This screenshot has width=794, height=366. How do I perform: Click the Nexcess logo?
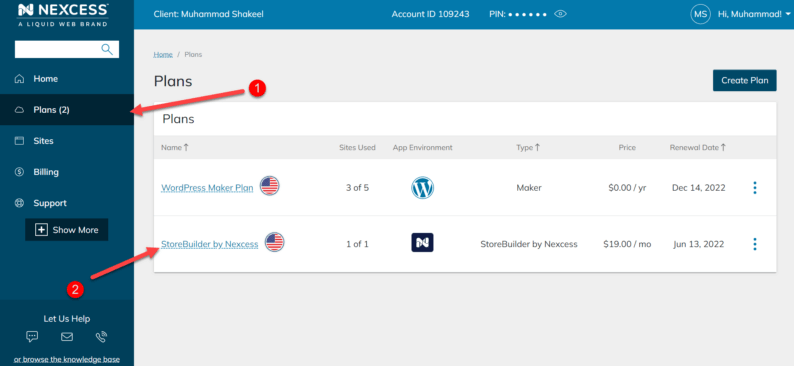coord(62,14)
